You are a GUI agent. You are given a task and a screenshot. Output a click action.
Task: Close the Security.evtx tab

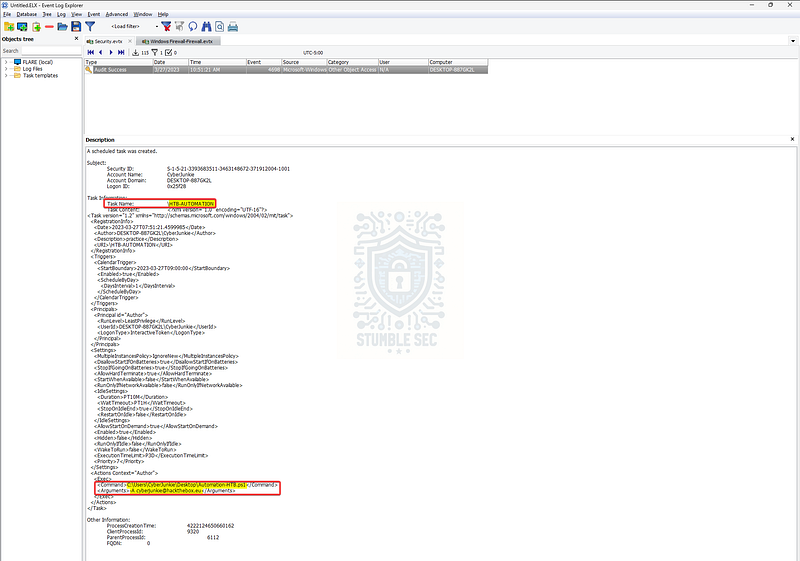130,41
